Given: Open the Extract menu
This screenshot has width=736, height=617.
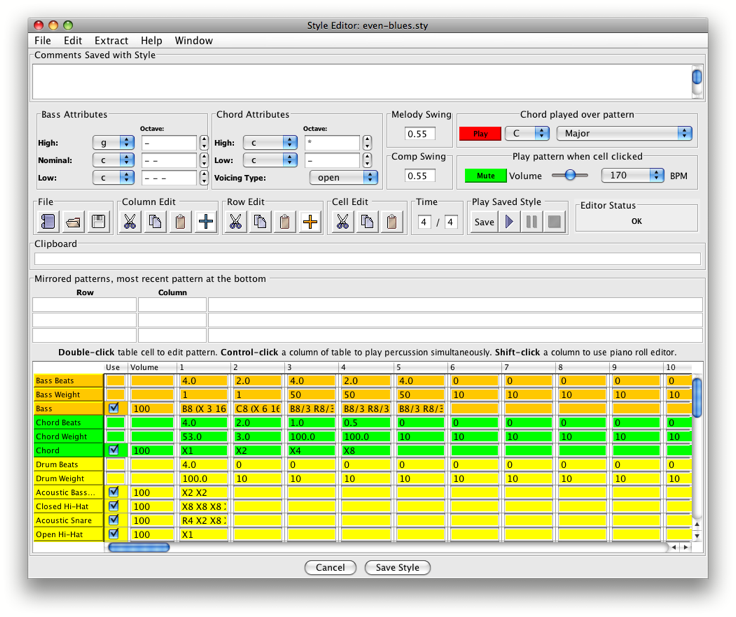Looking at the screenshot, I should click(111, 41).
